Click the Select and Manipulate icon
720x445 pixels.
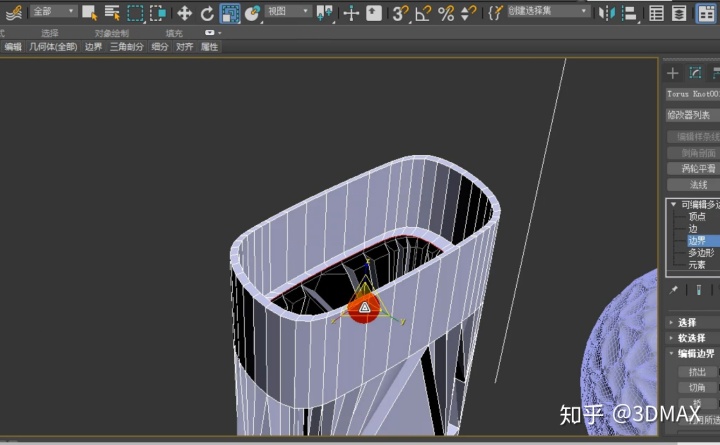point(351,13)
